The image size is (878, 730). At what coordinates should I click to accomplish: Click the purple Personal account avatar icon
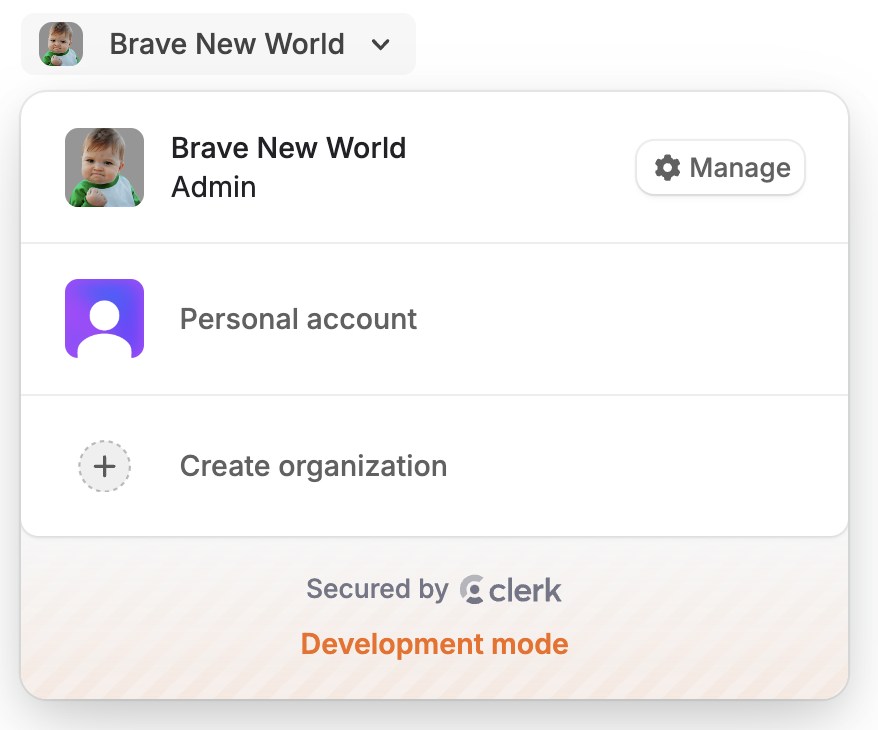tap(105, 319)
